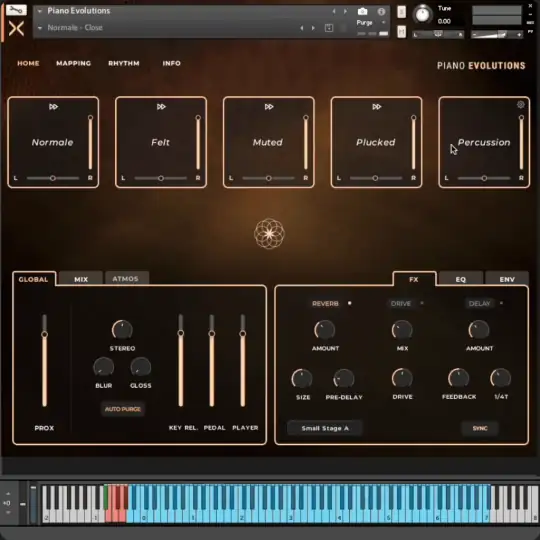Open the RHYTHM page
The image size is (540, 540).
[124, 63]
